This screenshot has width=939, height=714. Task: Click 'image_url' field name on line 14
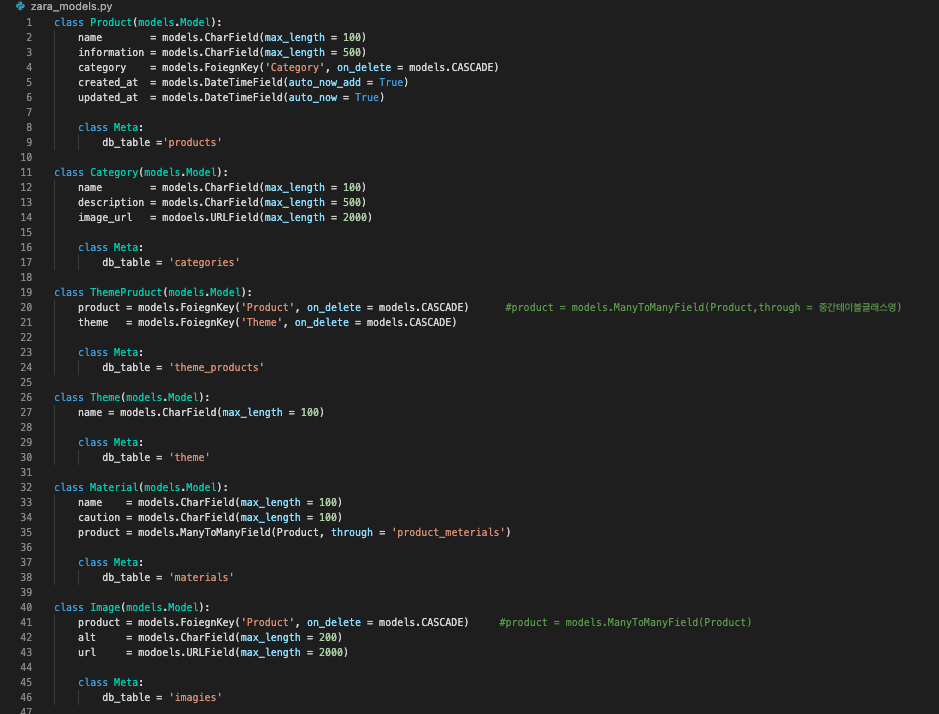(x=105, y=217)
